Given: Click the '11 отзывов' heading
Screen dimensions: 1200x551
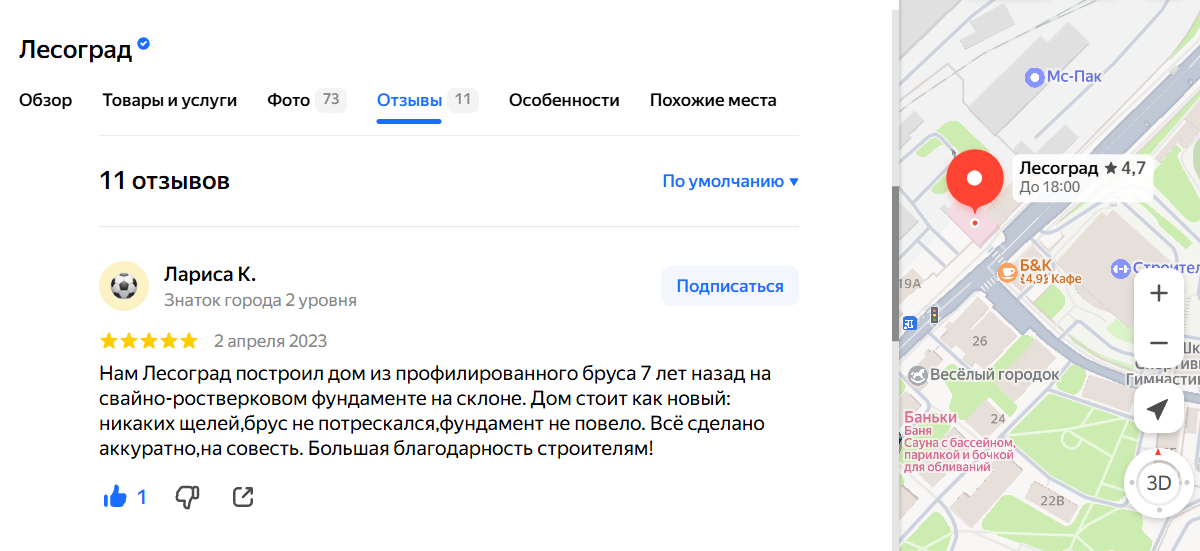Looking at the screenshot, I should [x=165, y=181].
